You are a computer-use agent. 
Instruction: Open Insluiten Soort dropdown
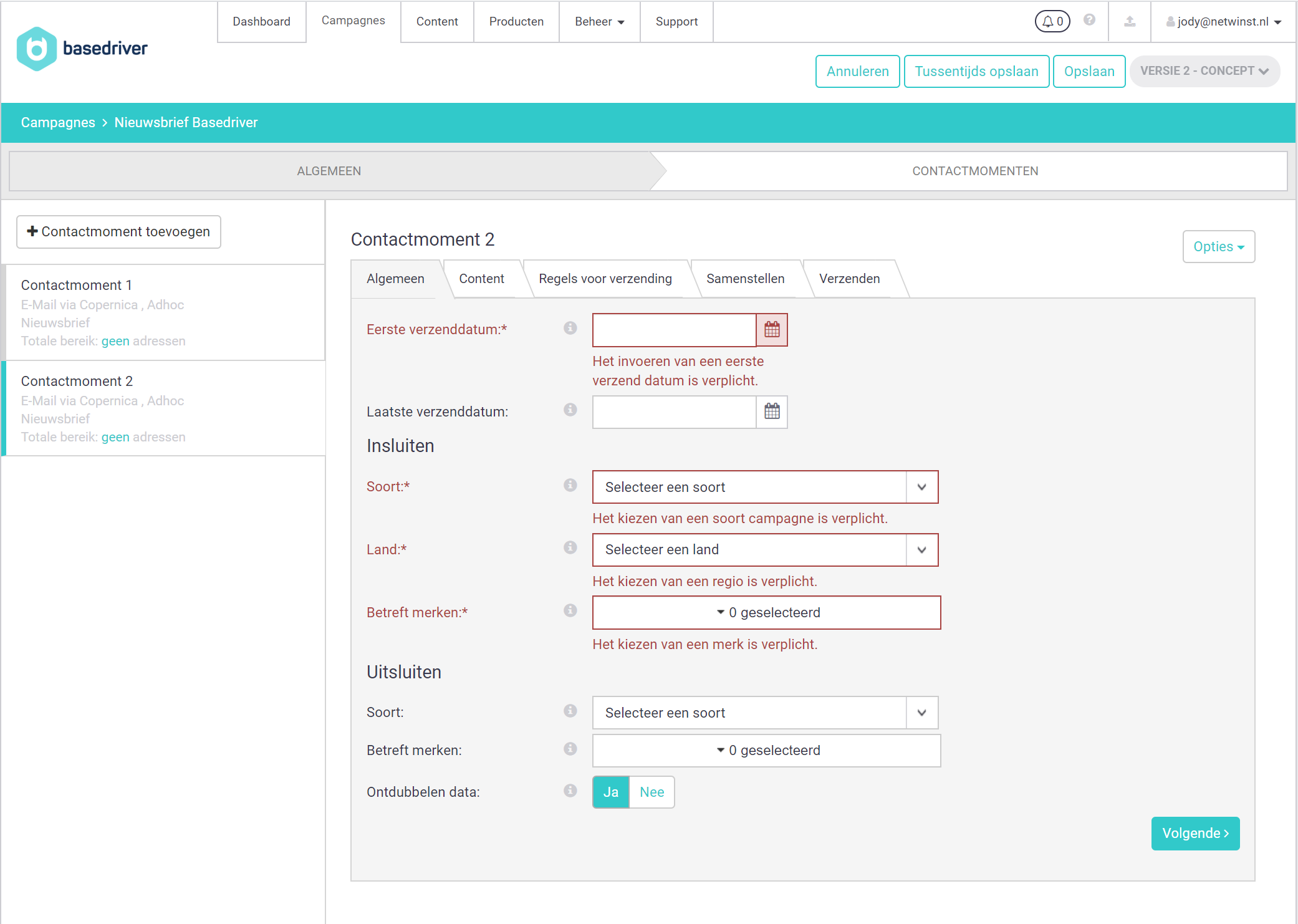coord(765,487)
